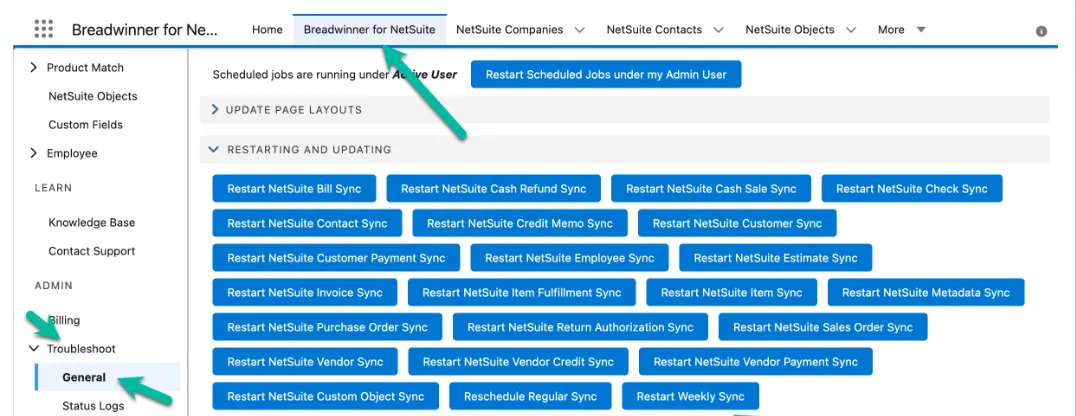The height and width of the screenshot is (416, 1076).
Task: Collapse the Restarting and Updating section
Action: click(x=213, y=149)
